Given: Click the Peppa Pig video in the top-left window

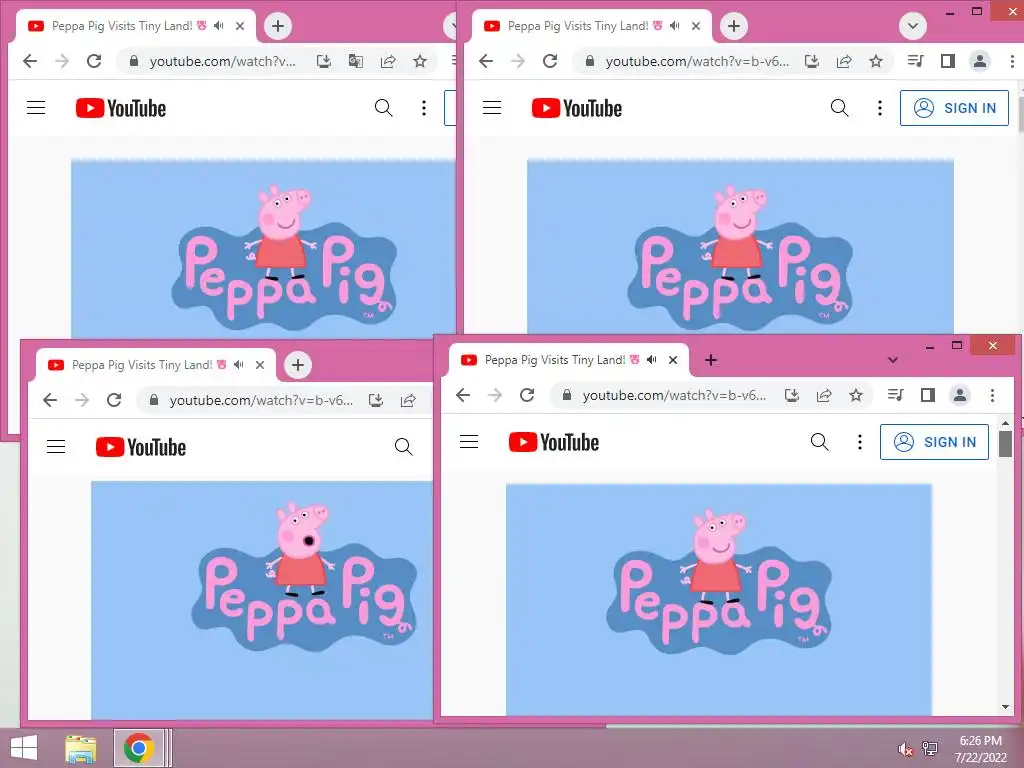Looking at the screenshot, I should (263, 248).
